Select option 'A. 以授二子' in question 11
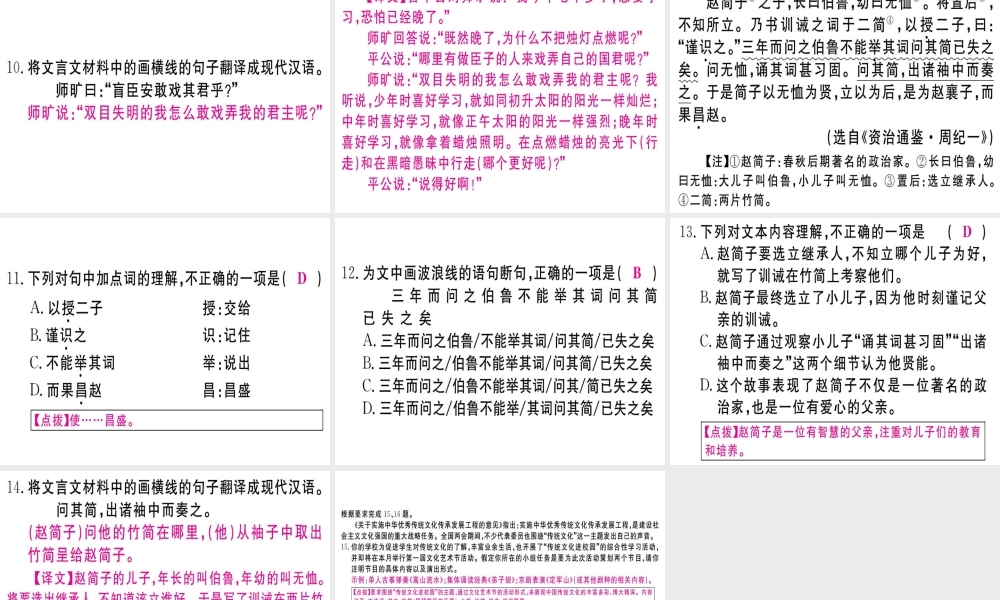Screen dimensions: 1000x600 (x=66, y=309)
